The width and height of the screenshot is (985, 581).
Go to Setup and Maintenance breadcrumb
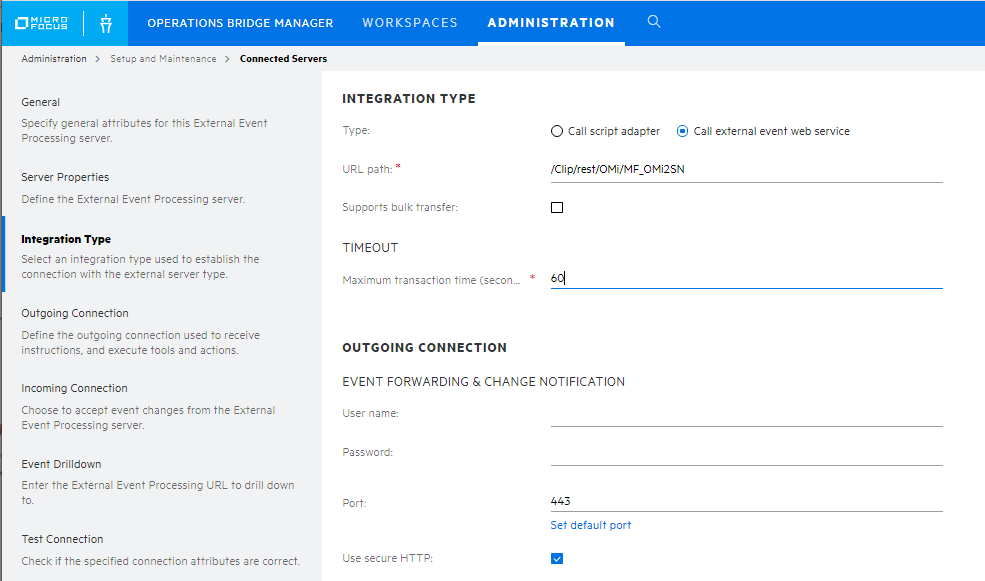(x=163, y=58)
